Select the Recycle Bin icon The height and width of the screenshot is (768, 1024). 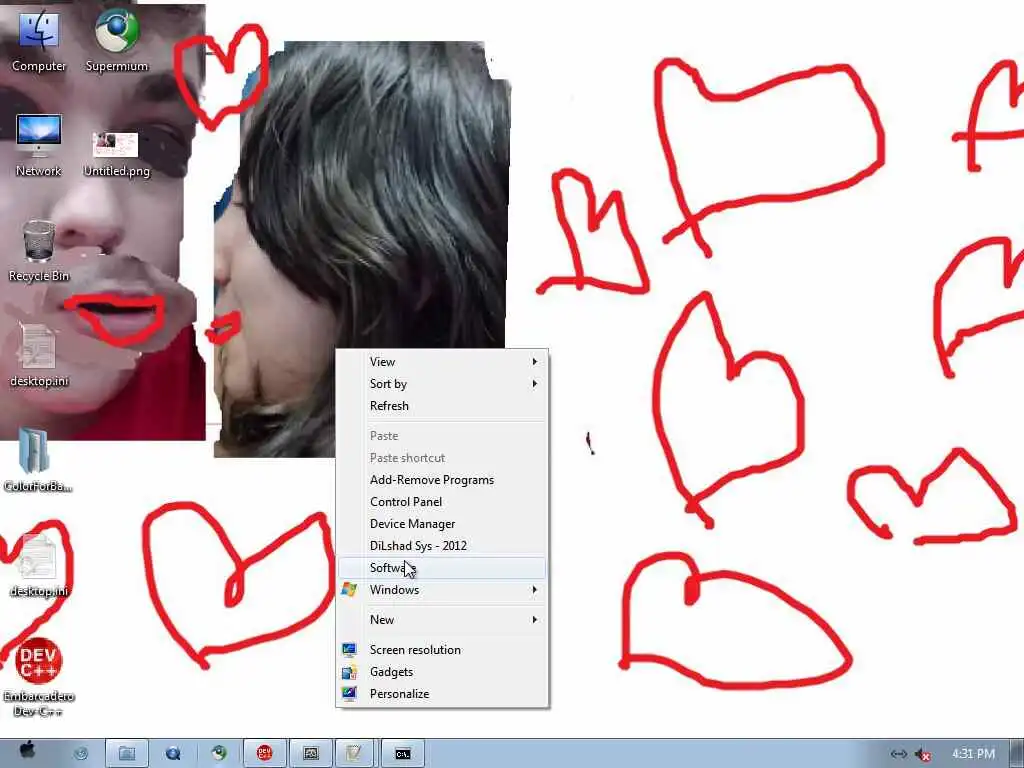(39, 251)
